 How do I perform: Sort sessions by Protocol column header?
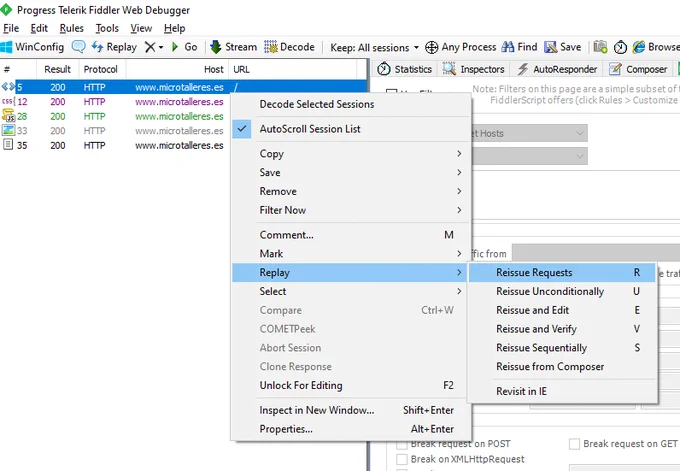click(x=102, y=69)
